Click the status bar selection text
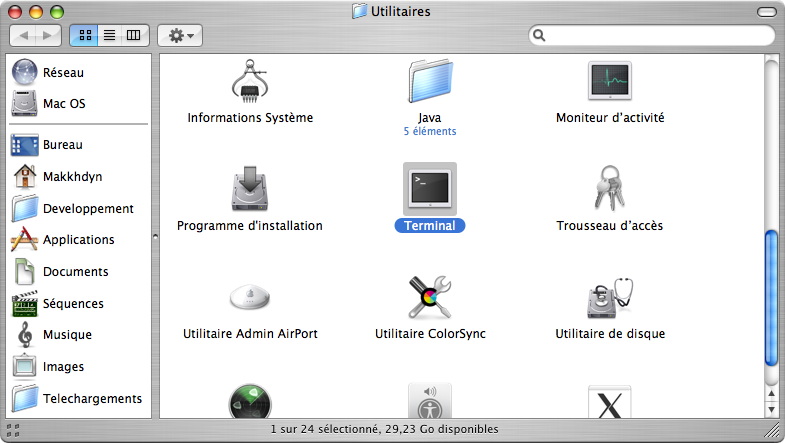Screen dimensions: 785x443 tap(384, 429)
